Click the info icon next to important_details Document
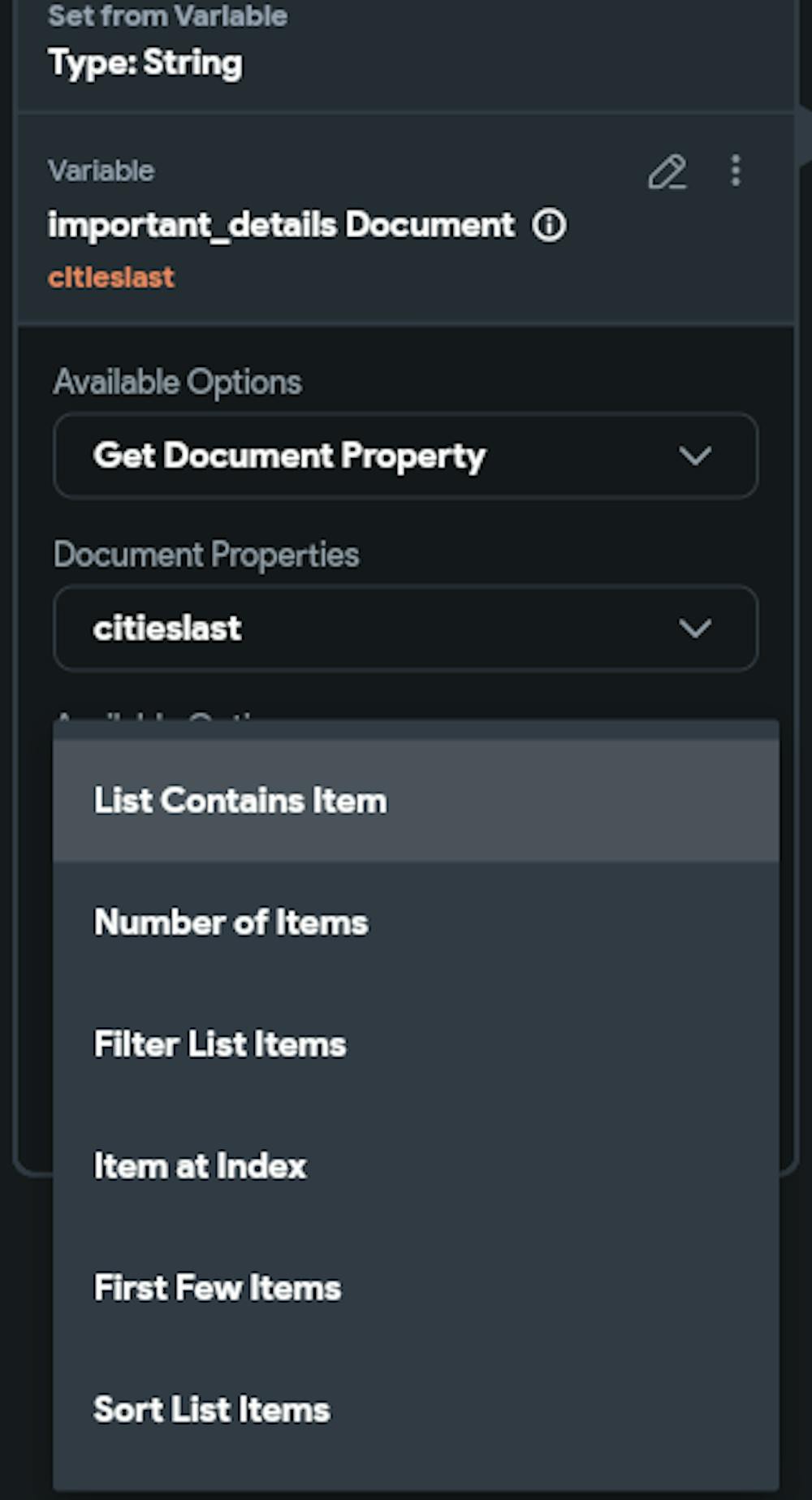The width and height of the screenshot is (812, 1500). click(x=551, y=226)
